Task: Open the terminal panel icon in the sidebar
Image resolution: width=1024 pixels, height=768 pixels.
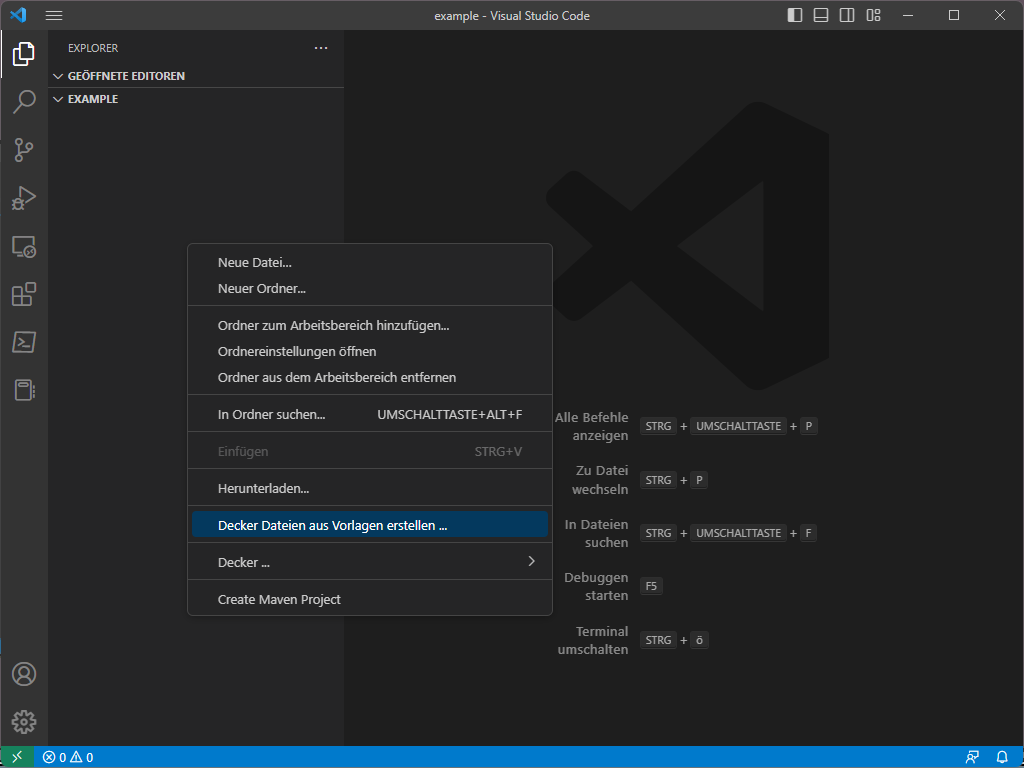Action: [x=24, y=342]
